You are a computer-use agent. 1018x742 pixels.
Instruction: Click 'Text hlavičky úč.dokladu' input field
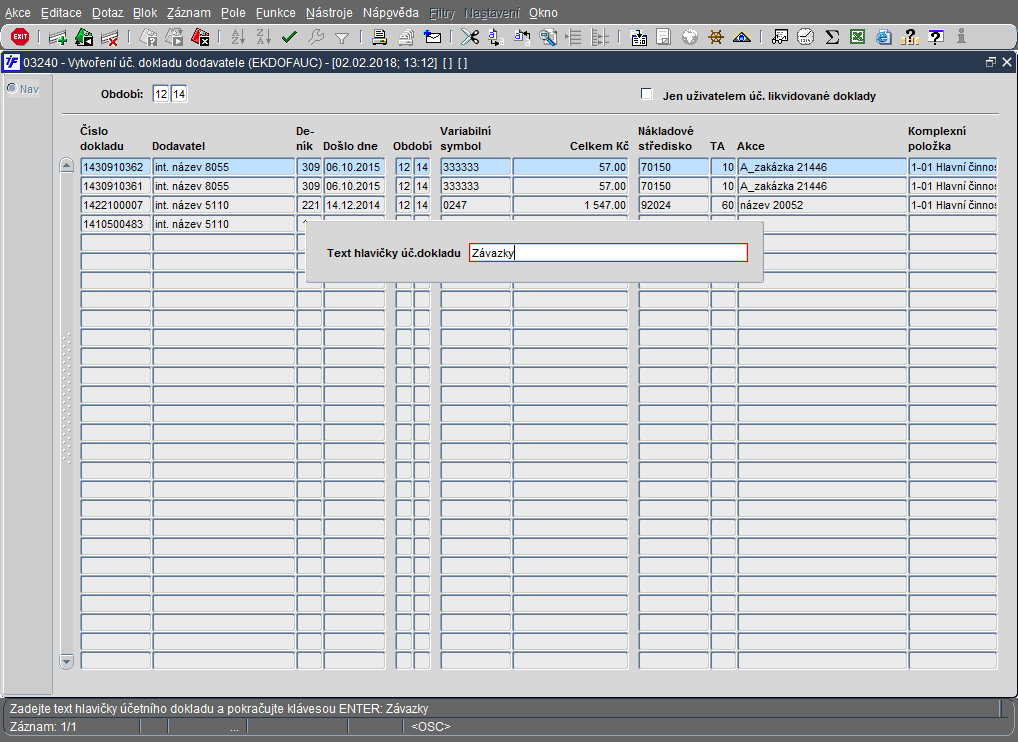click(608, 253)
